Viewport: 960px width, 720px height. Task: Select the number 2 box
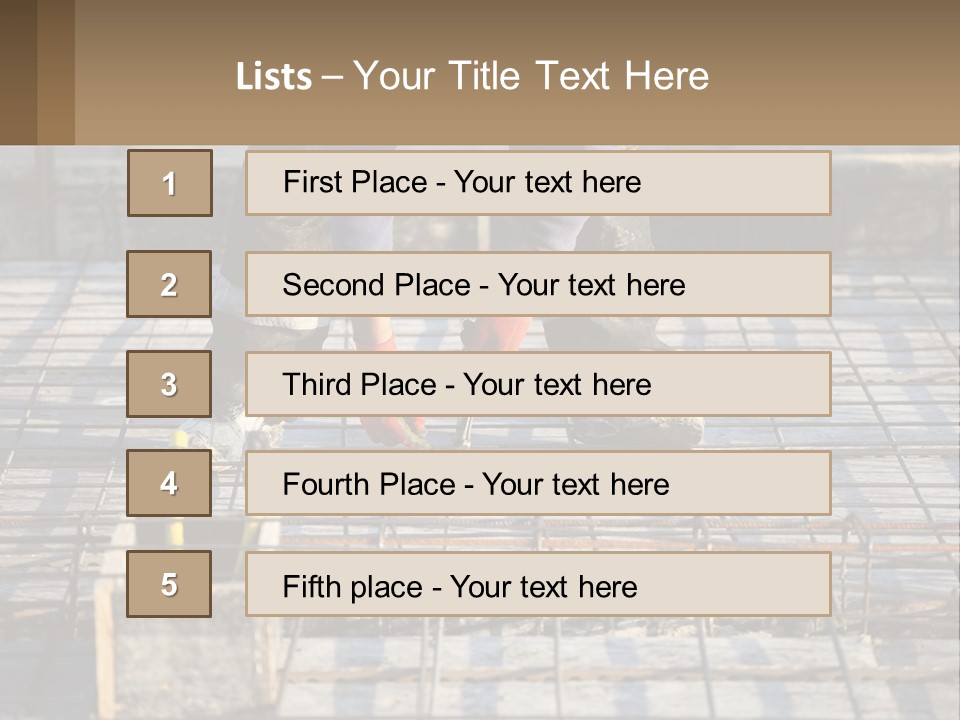(169, 284)
